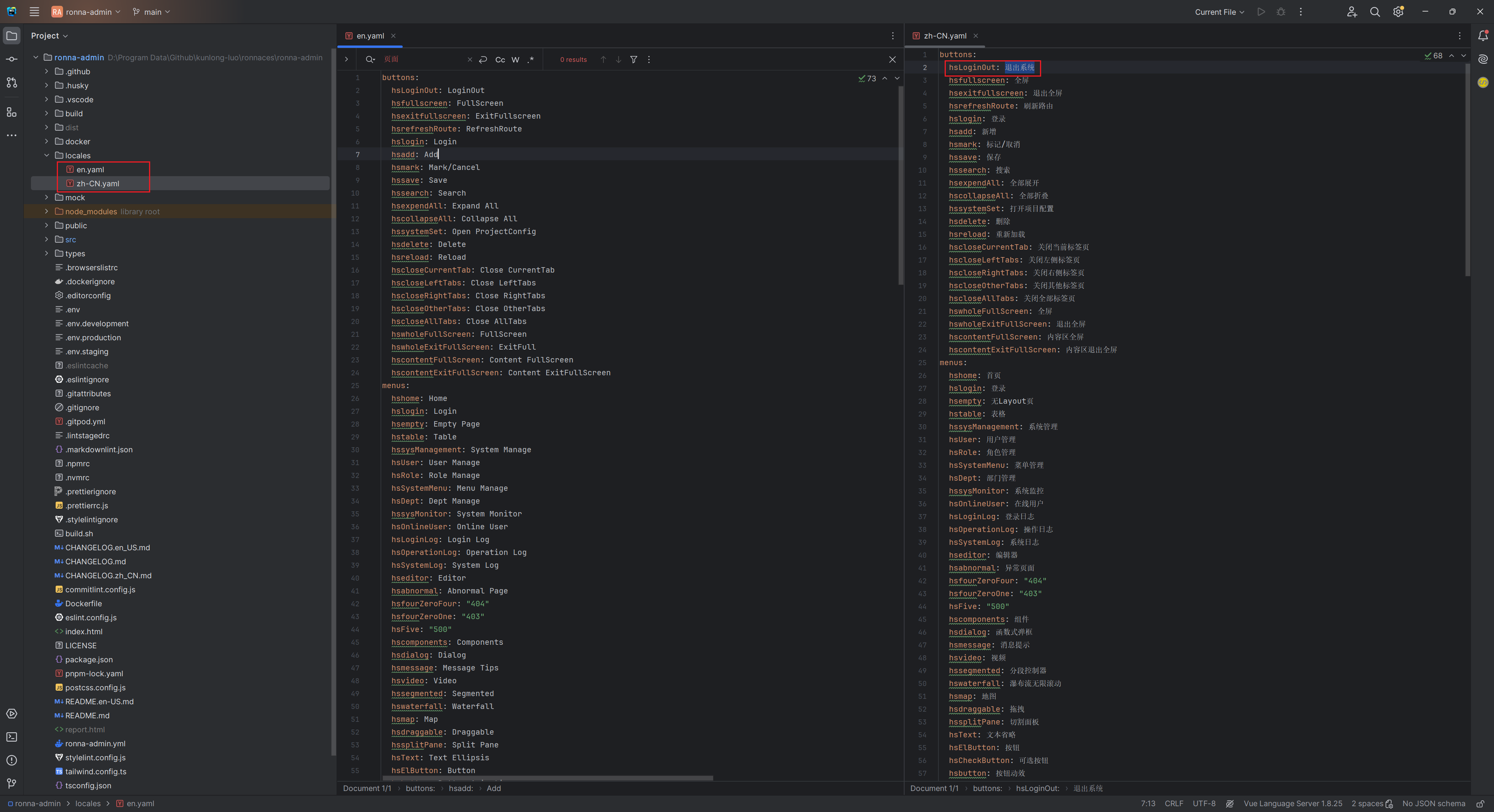Viewport: 1494px width, 812px height.
Task: Open the Pull Requests tool window
Action: pos(12,82)
